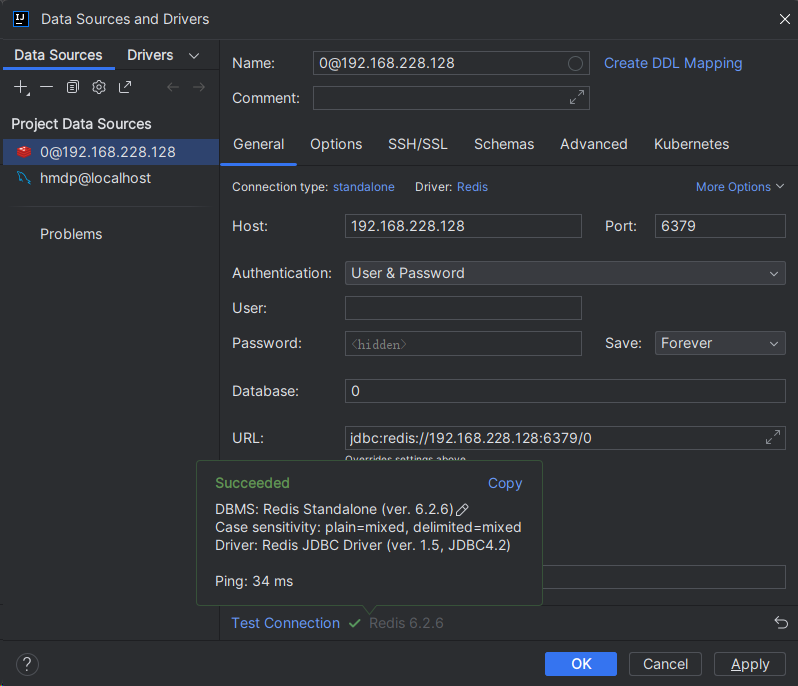Viewport: 798px width, 686px height.
Task: Duplicate the selected data source
Action: pos(73,87)
